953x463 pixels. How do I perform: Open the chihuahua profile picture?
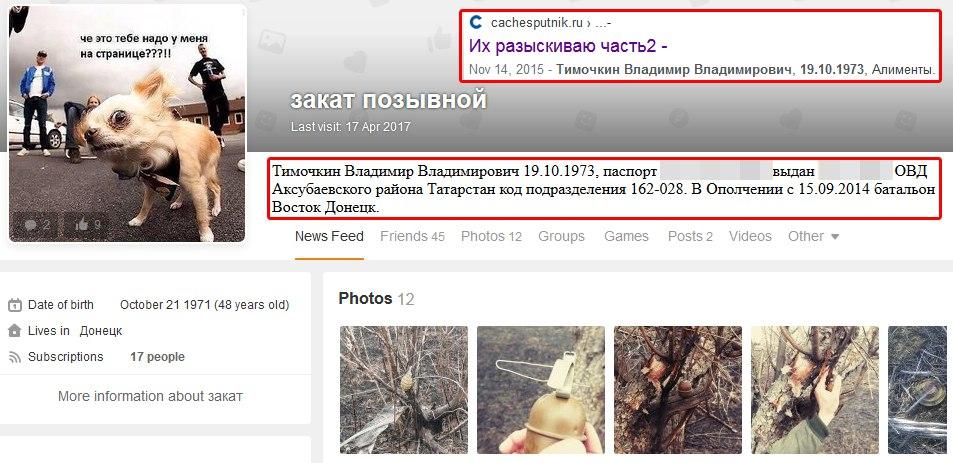pos(127,123)
